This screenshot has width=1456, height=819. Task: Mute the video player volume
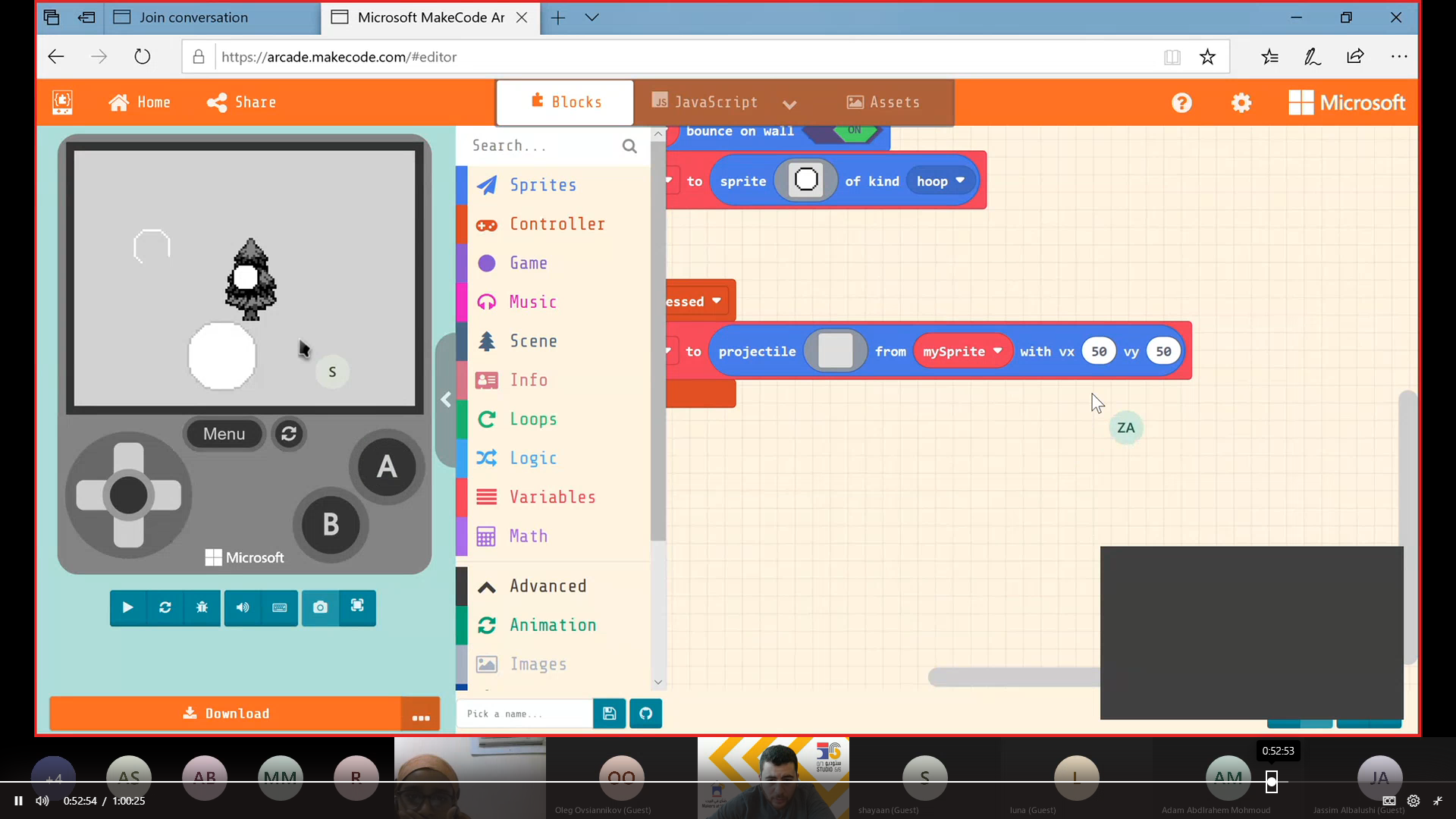[x=42, y=801]
